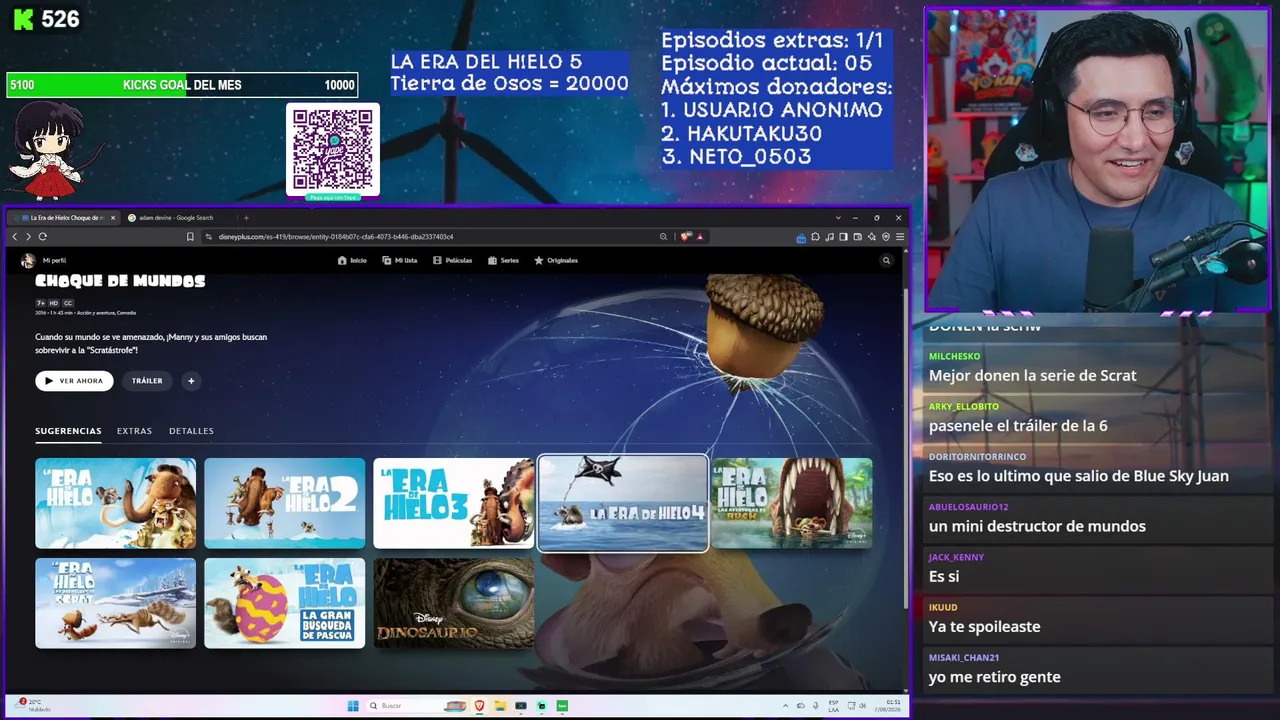1280x720 pixels.
Task: Click the disneyplus.com address bar
Action: click(430, 237)
